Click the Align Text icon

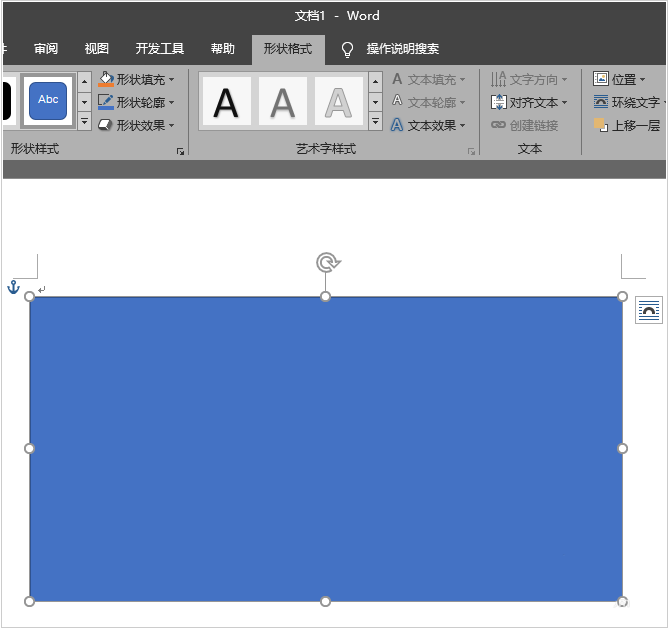click(498, 102)
